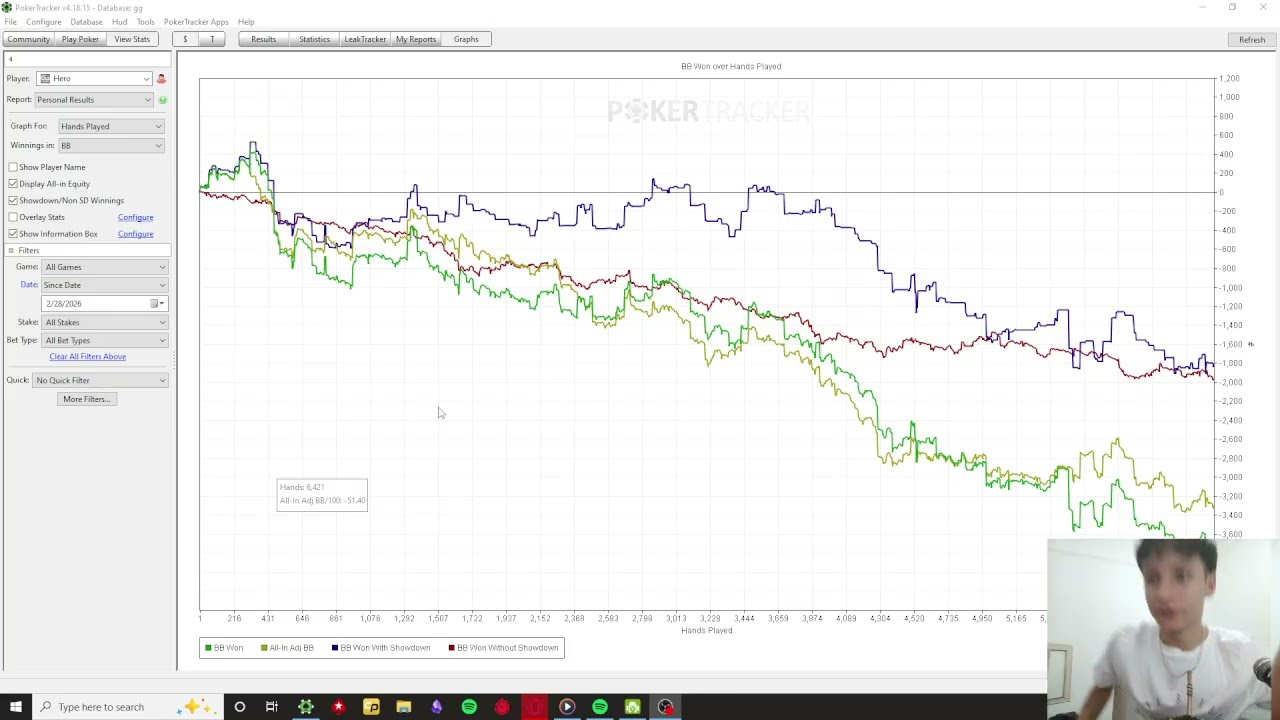This screenshot has height=720, width=1280.
Task: Select the $ cash games button
Action: click(x=185, y=39)
